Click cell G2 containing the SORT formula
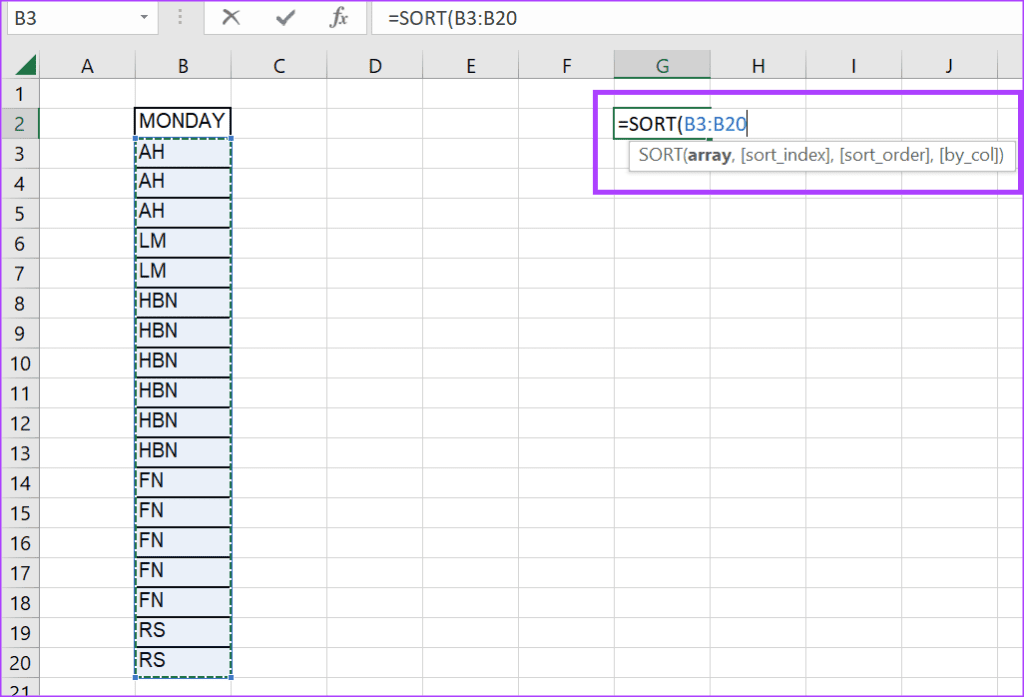Image resolution: width=1024 pixels, height=697 pixels. [x=662, y=124]
